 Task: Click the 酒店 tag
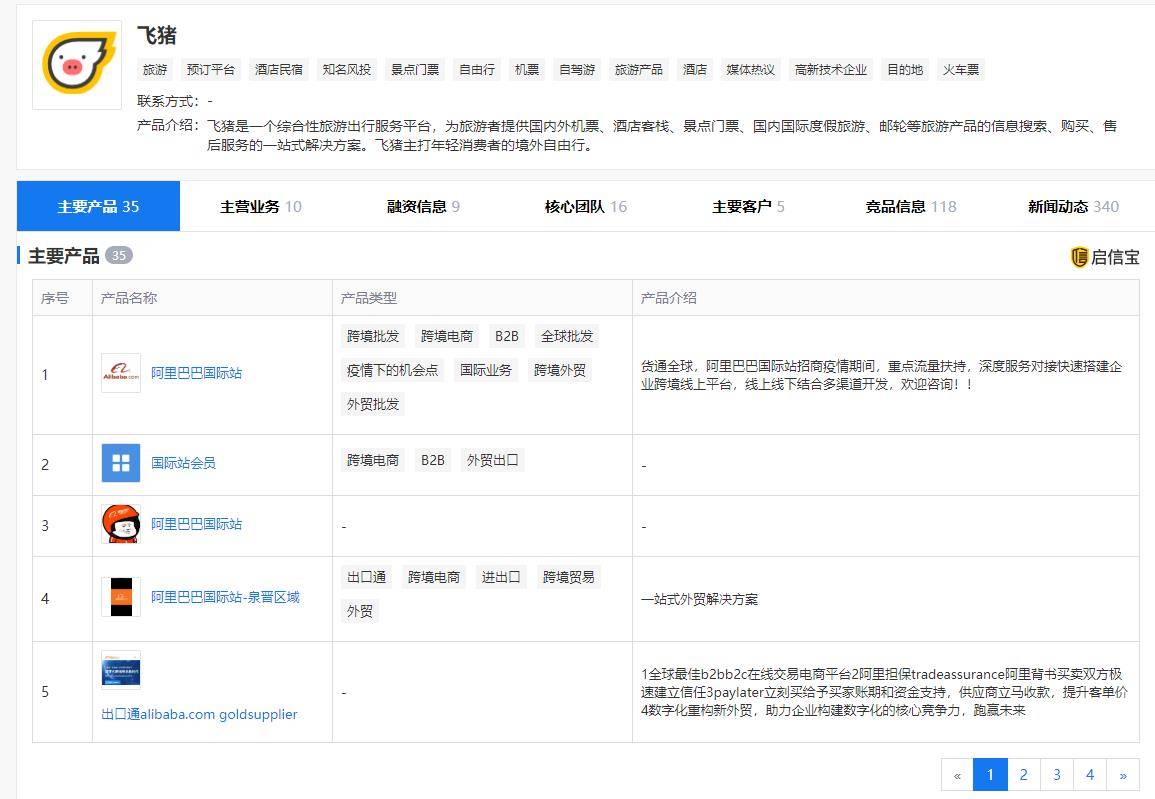[695, 70]
